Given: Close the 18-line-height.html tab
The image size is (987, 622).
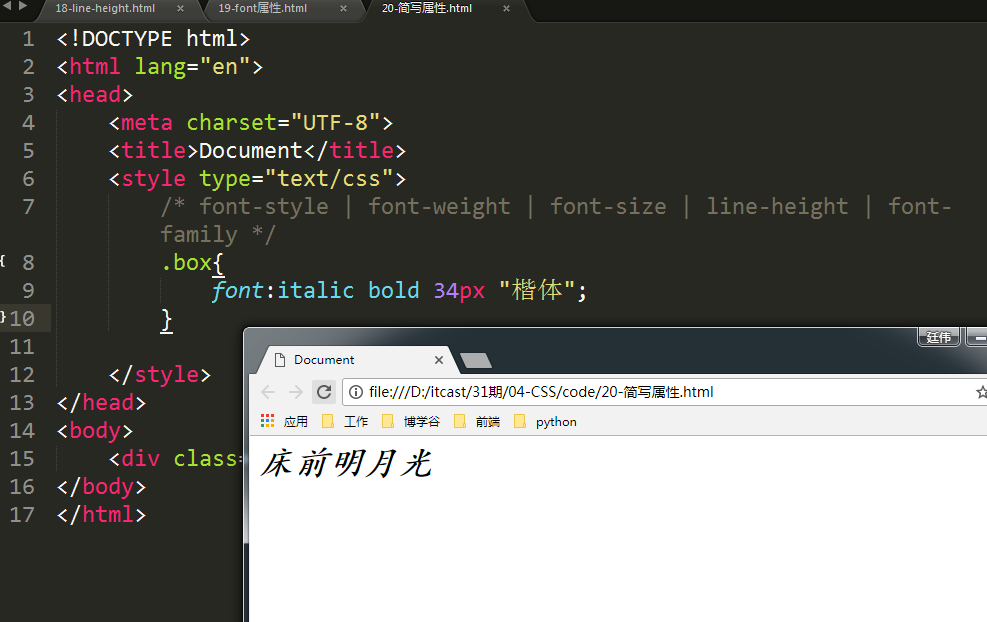Looking at the screenshot, I should (x=181, y=9).
